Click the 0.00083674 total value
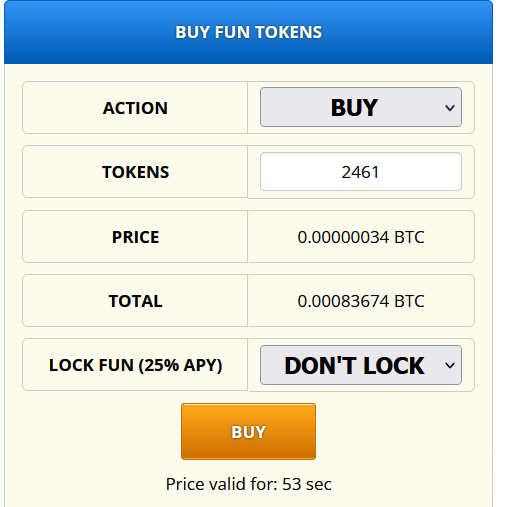The height and width of the screenshot is (507, 507). (x=343, y=301)
